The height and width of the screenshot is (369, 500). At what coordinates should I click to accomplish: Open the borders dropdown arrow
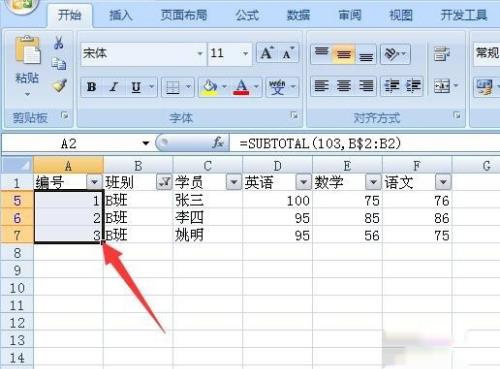[188, 87]
